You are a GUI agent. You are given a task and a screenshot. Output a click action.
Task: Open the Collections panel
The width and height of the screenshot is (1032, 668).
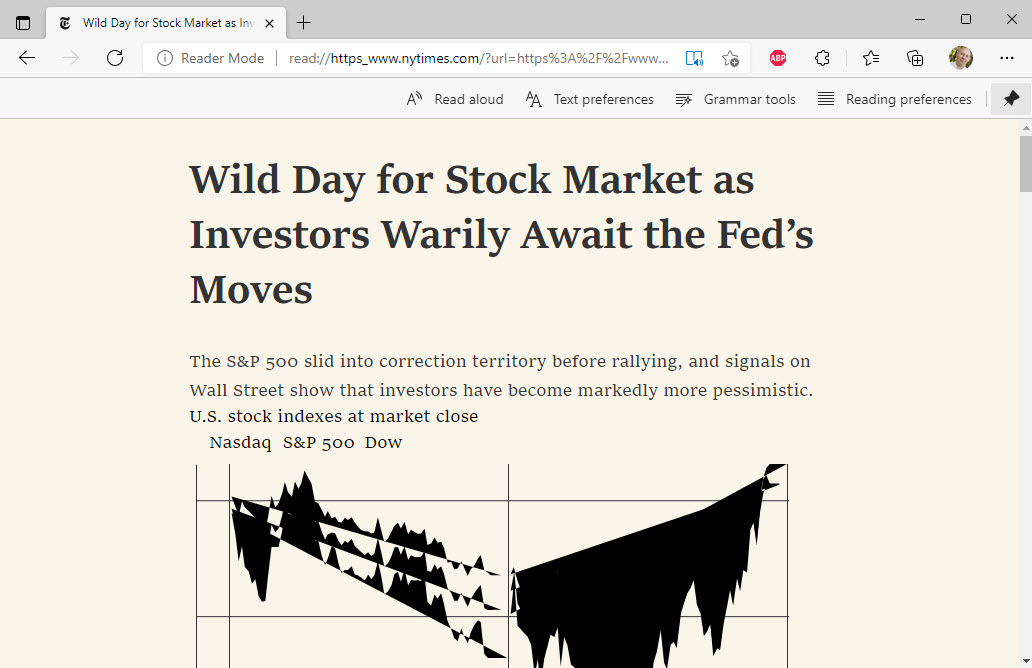pyautogui.click(x=915, y=58)
